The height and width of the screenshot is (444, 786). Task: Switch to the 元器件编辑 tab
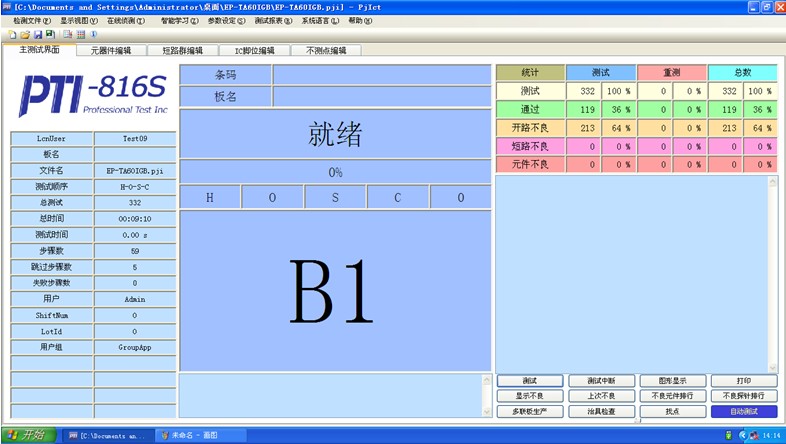coord(110,50)
